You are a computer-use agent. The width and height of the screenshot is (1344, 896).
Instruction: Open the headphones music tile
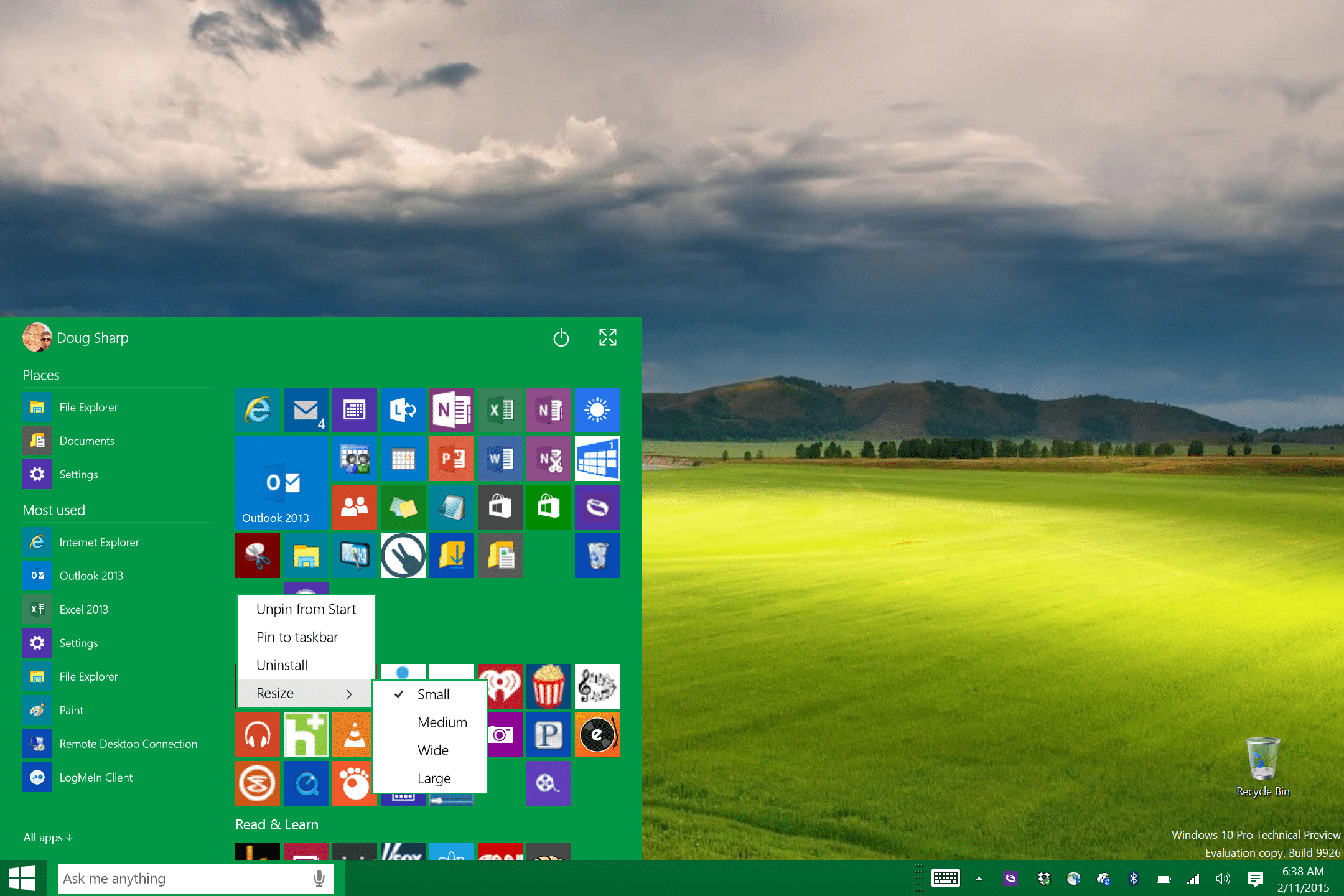click(x=257, y=735)
